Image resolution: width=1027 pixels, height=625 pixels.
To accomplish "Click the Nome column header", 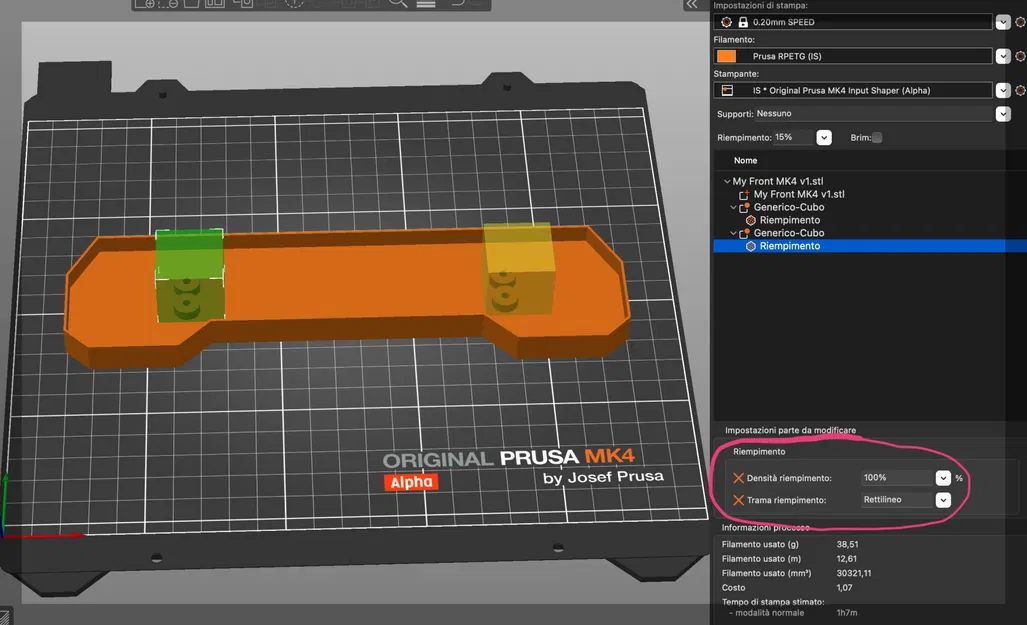I will pos(745,161).
